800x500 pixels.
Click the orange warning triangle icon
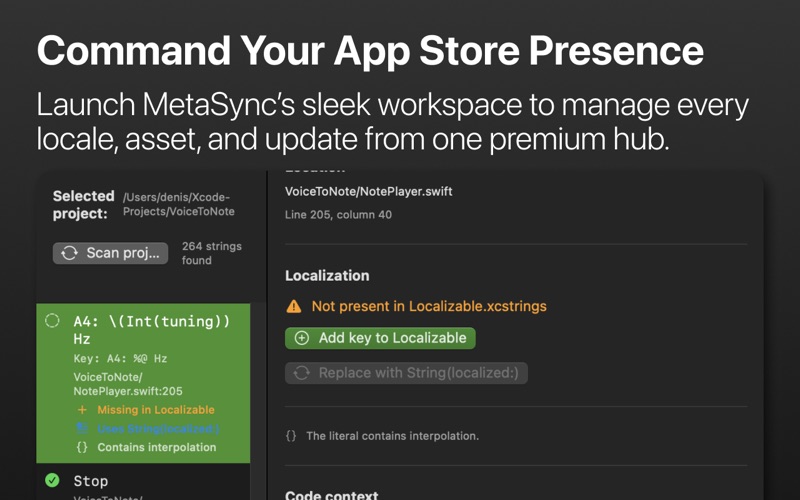tap(294, 306)
